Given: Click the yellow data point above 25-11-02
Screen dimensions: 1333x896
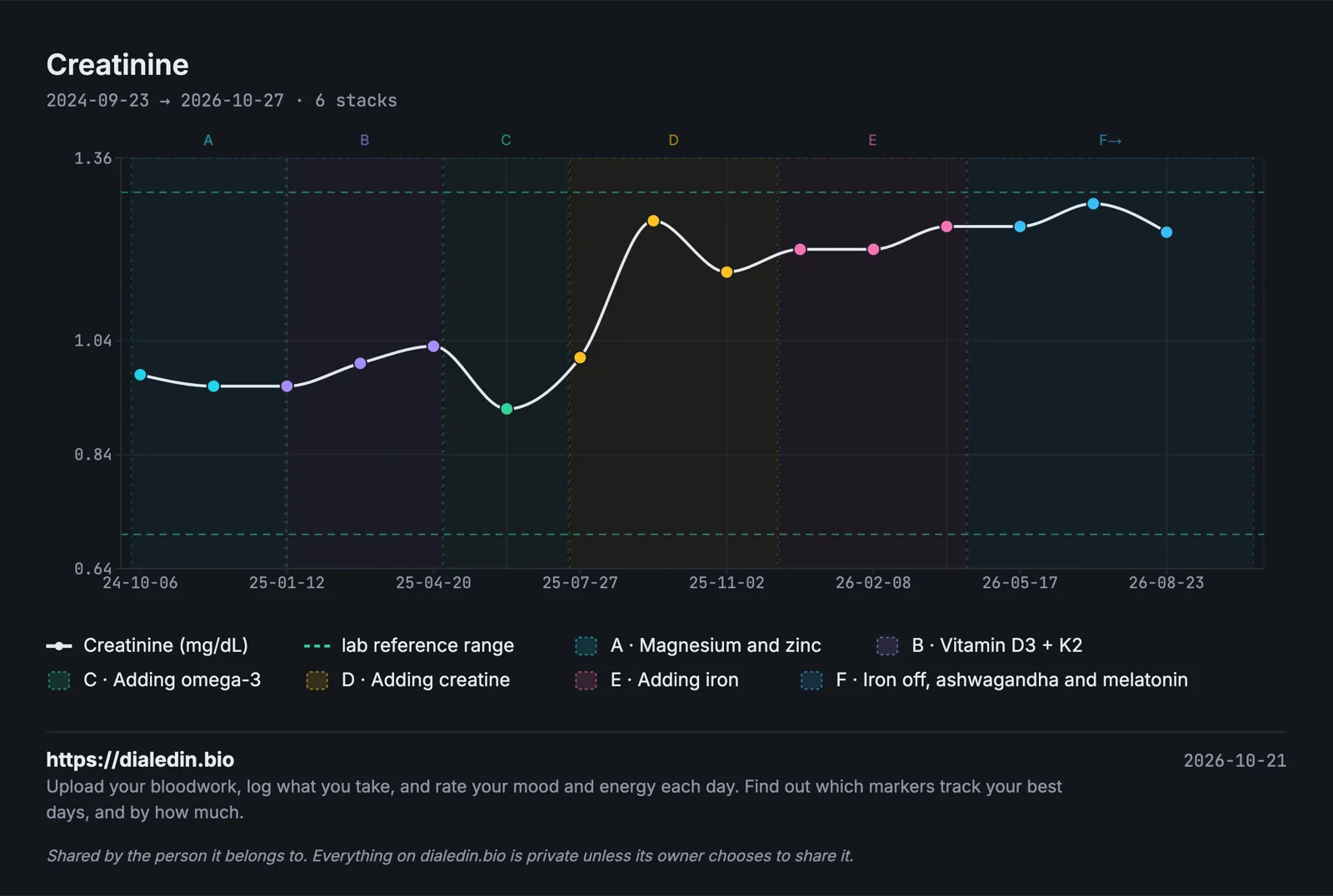Looking at the screenshot, I should pyautogui.click(x=726, y=272).
